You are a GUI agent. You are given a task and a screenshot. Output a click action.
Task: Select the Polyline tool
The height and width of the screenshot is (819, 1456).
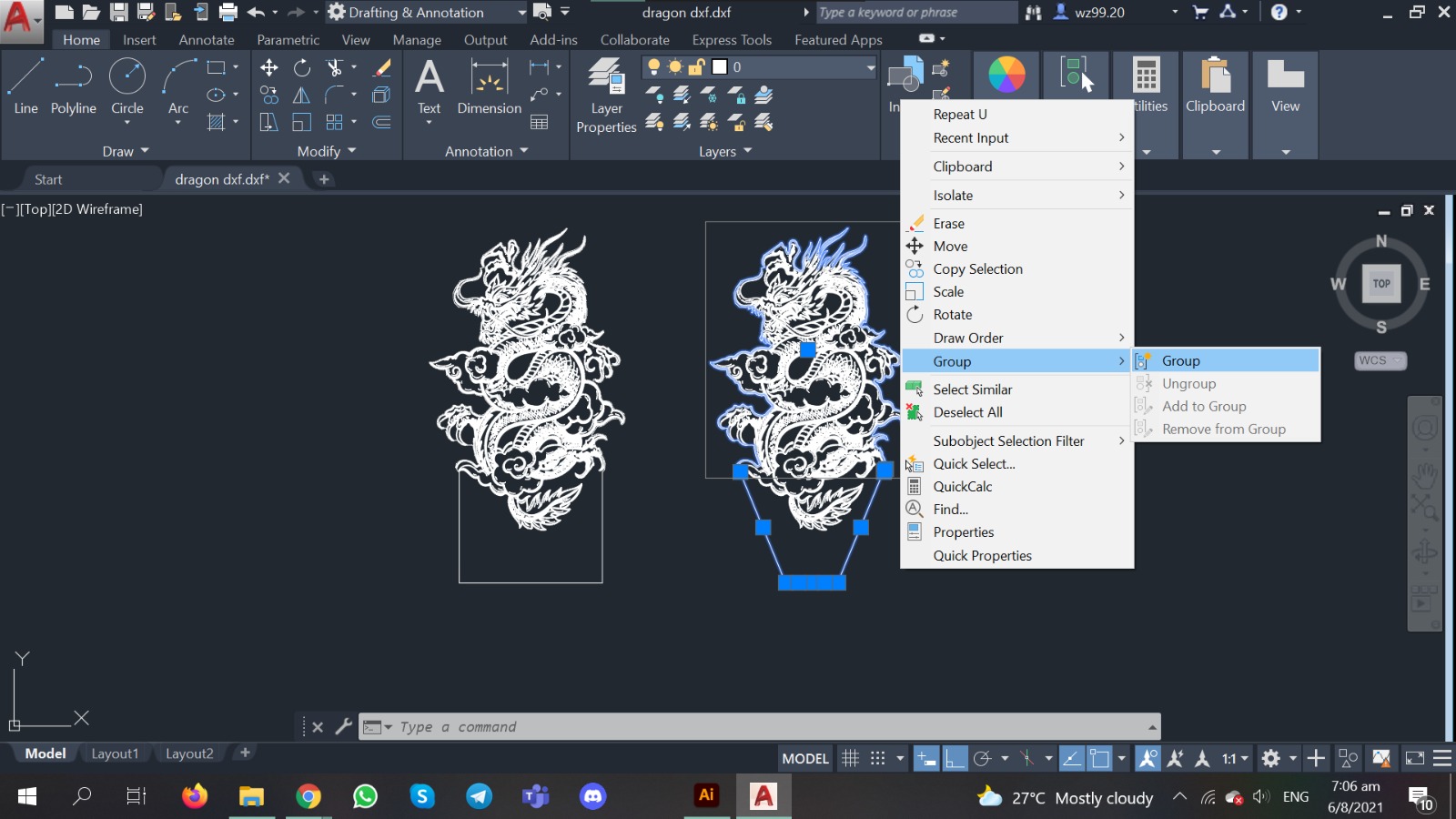74,86
